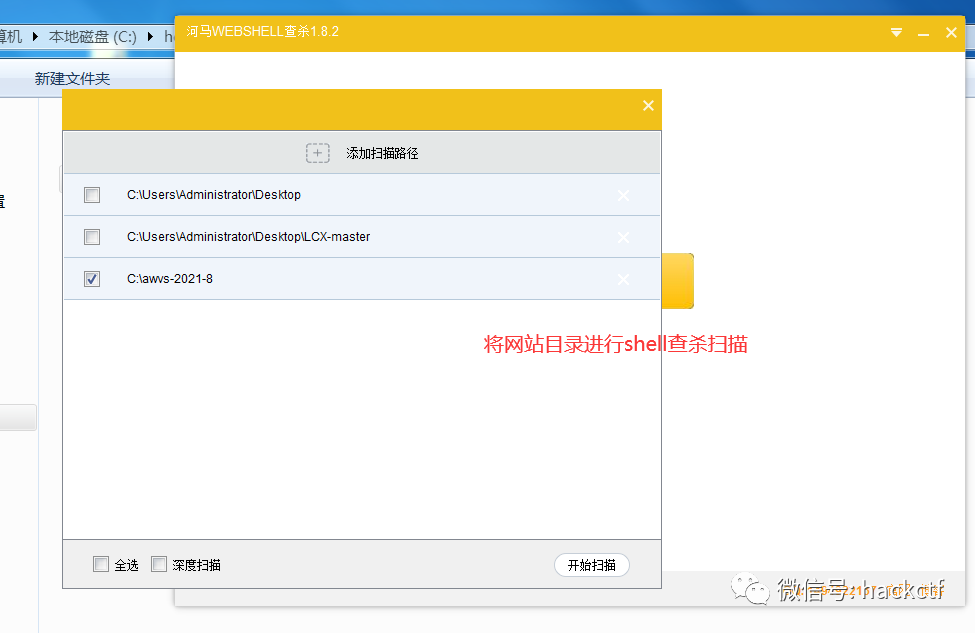Viewport: 975px width, 633px height.
Task: Remove the C:\aws-2021-8 path from the list
Action: click(623, 279)
